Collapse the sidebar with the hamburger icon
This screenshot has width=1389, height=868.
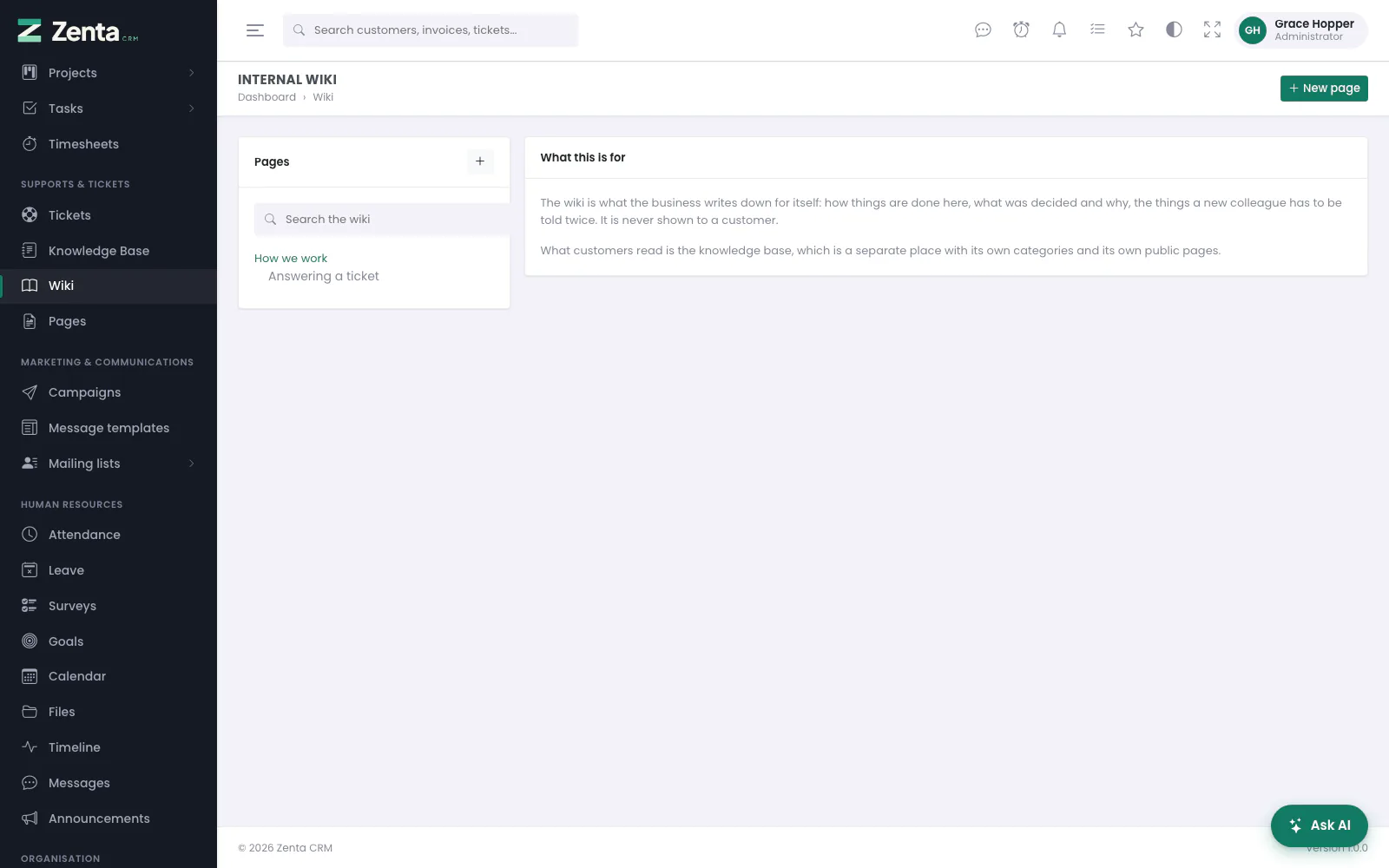255,30
